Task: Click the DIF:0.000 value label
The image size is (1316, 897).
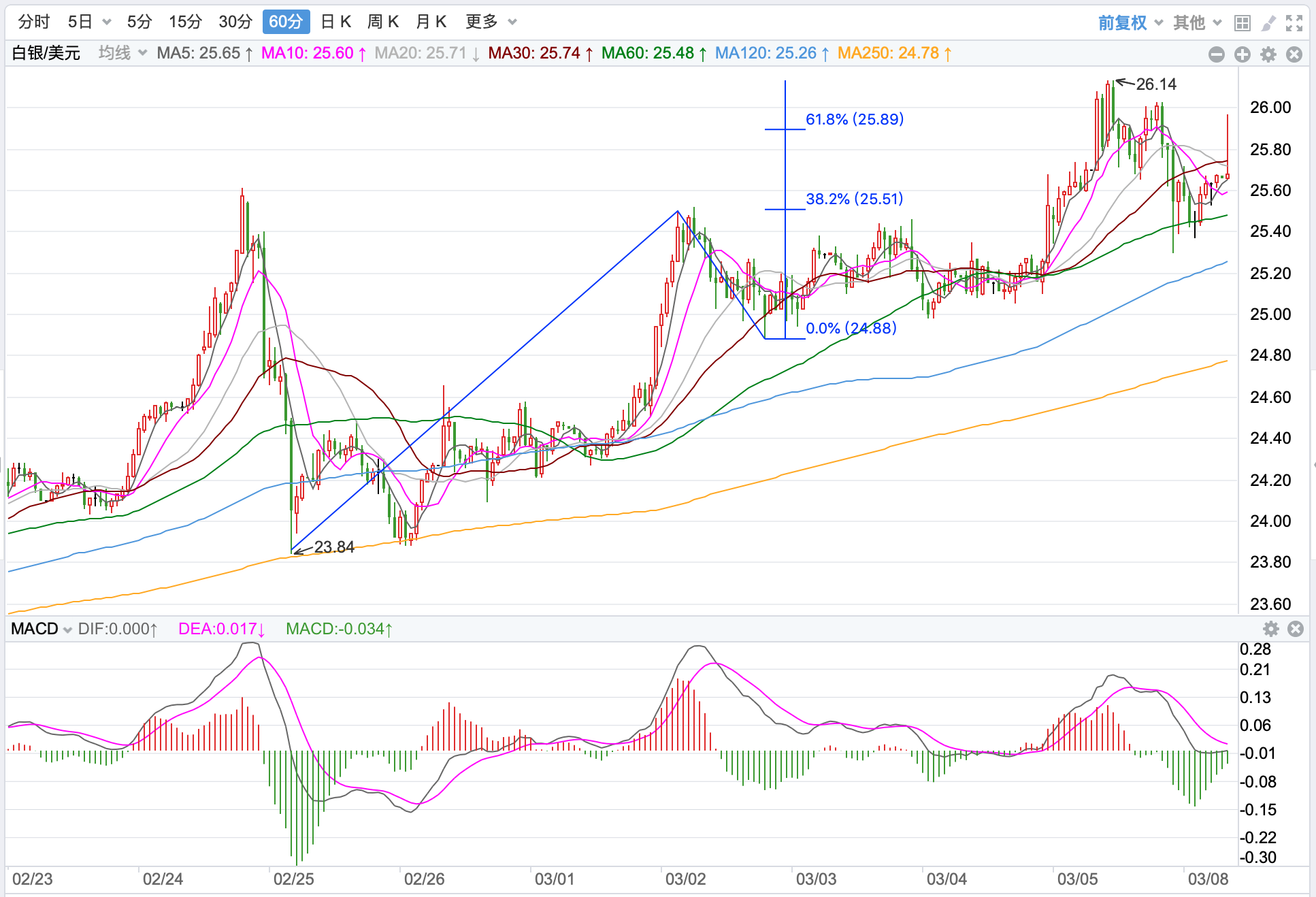Action: pyautogui.click(x=118, y=629)
